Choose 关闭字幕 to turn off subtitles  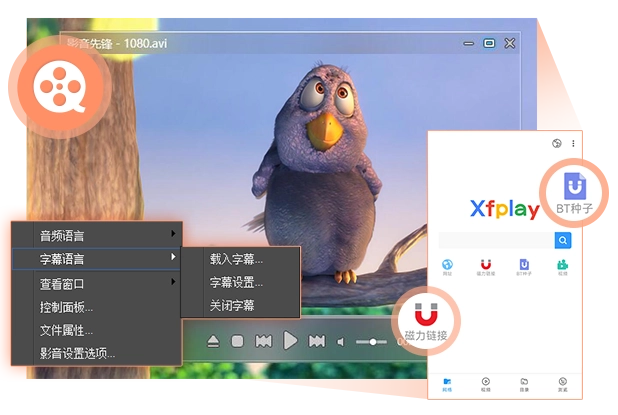232,305
